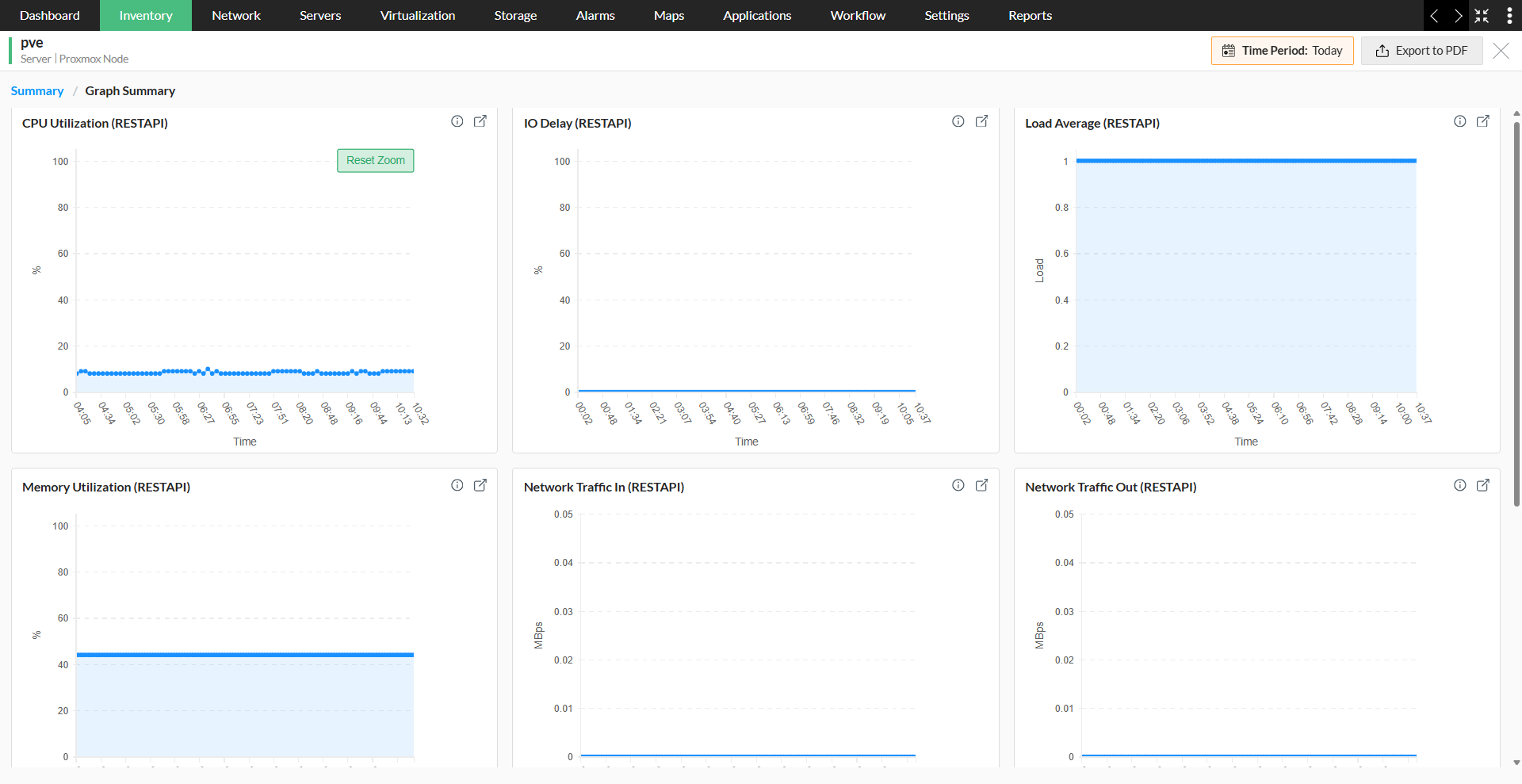Open the Time Period Today selector
Viewport: 1522px width, 784px height.
coord(1282,51)
